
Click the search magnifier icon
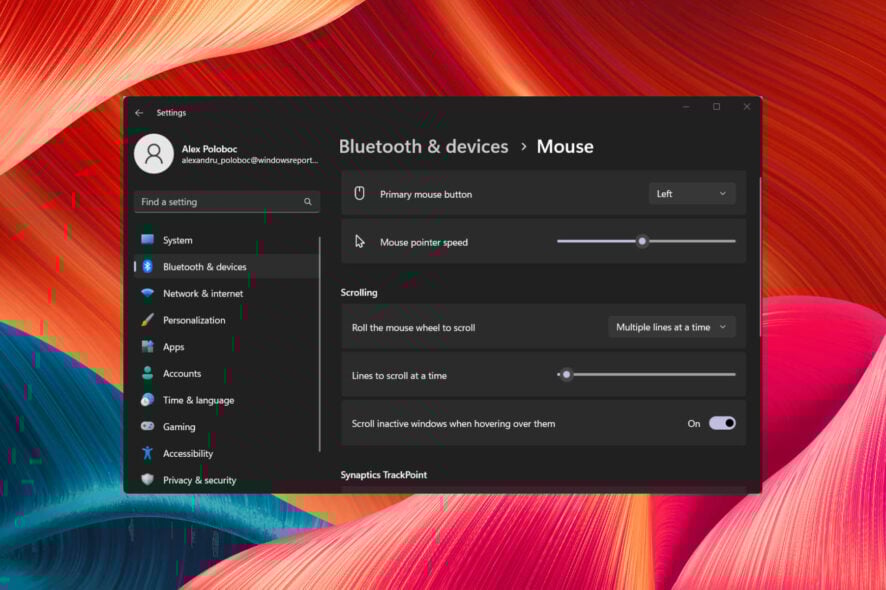coord(307,202)
